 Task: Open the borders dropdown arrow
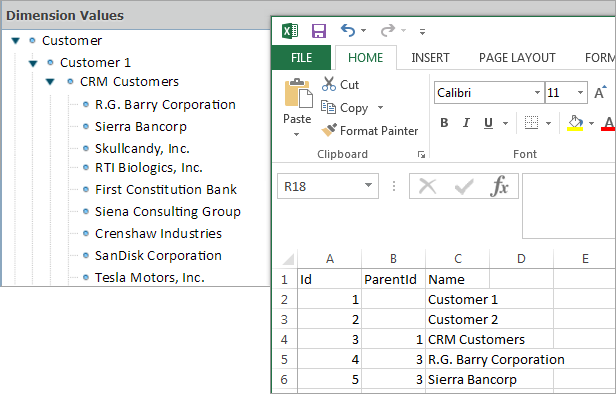coord(548,123)
